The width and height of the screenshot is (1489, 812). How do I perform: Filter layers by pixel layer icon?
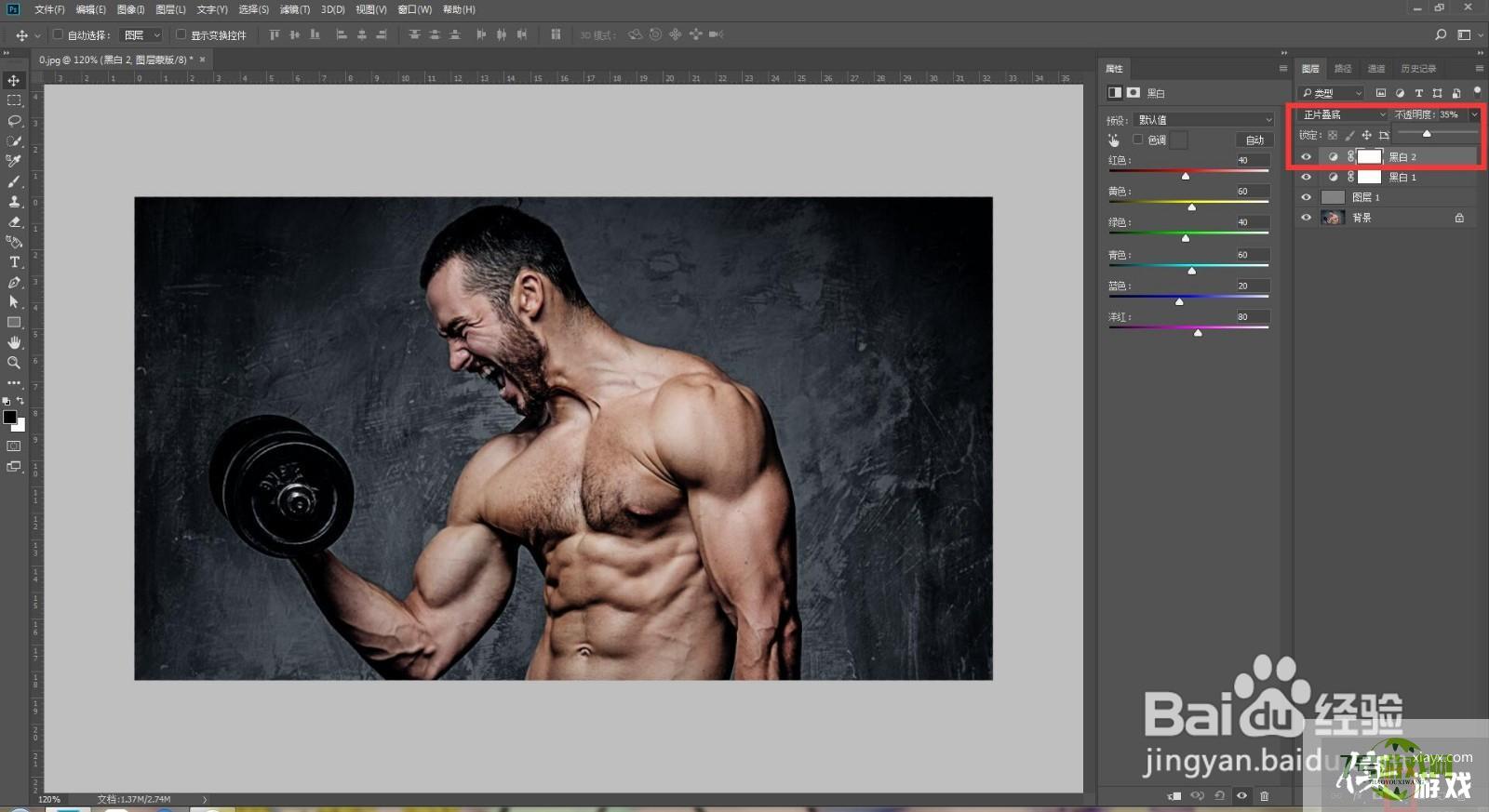point(1381,93)
